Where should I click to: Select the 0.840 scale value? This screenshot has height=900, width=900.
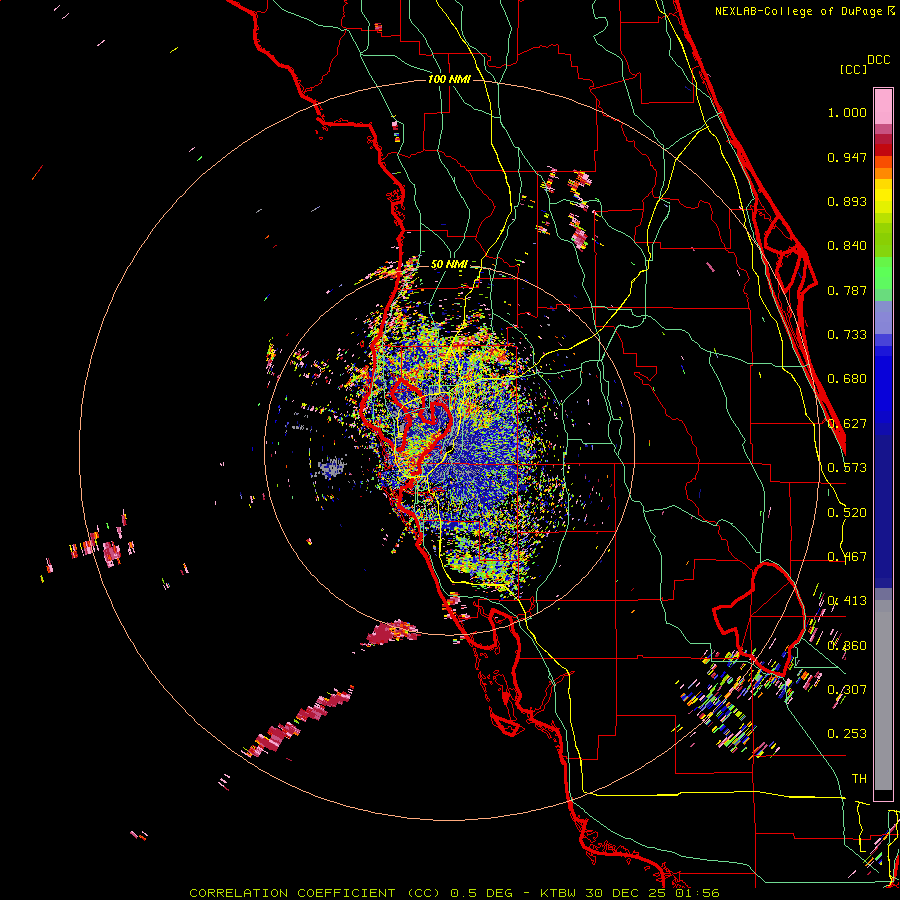[x=847, y=246]
